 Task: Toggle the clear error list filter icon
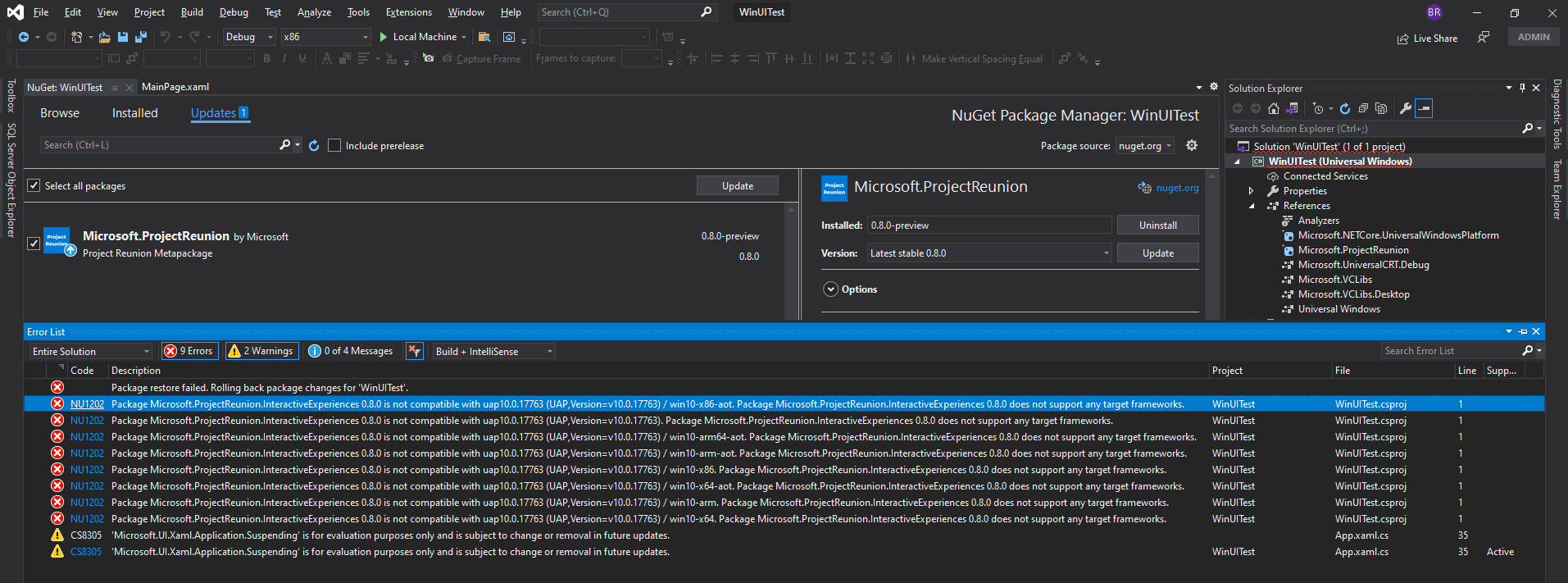click(x=415, y=351)
